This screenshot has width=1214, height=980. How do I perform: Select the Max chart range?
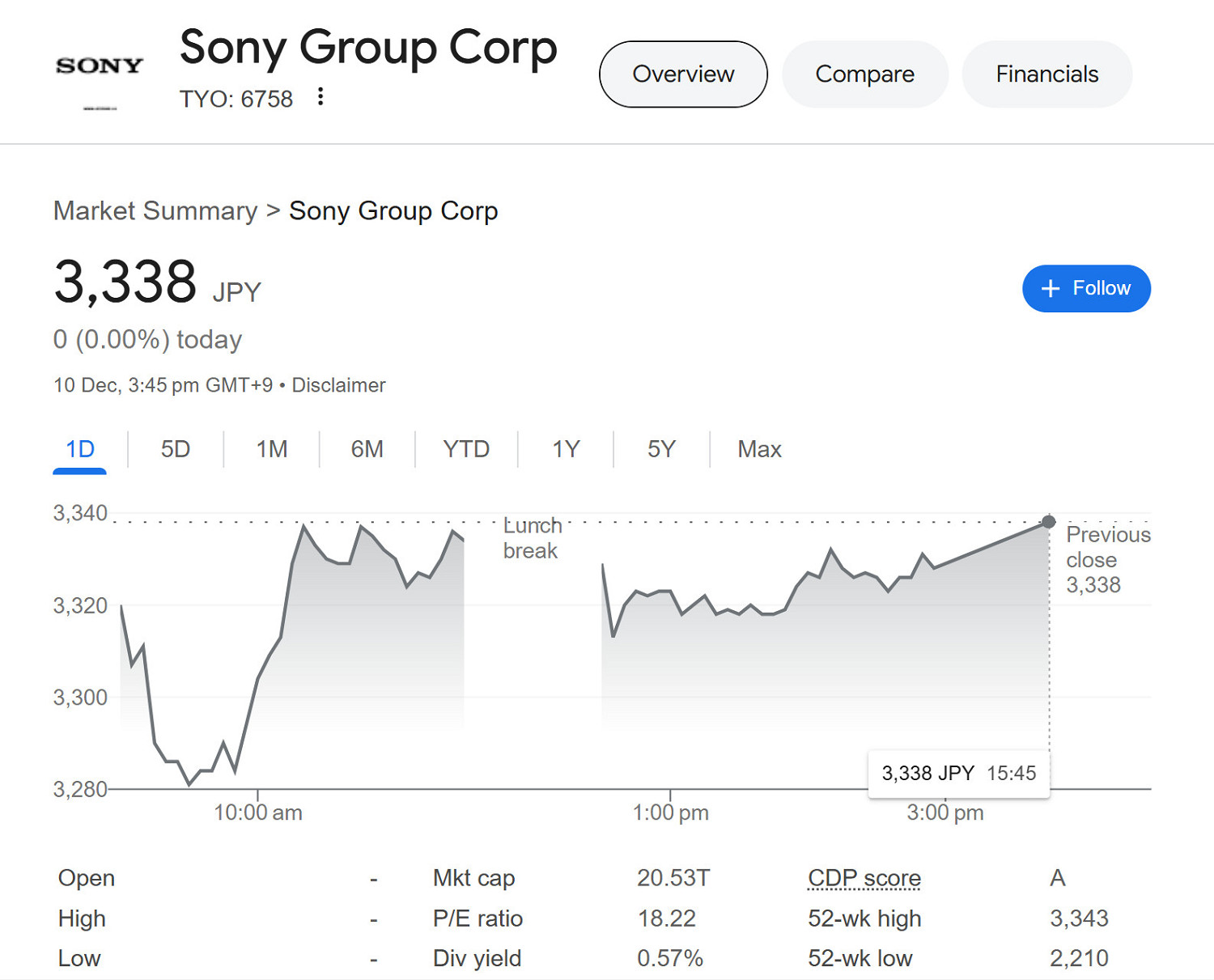click(x=759, y=449)
